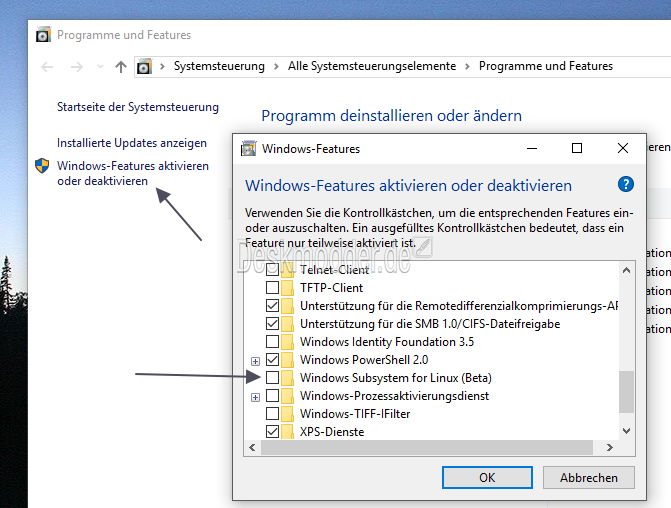Confirm with the OK button
Viewport: 671px width, 508px height.
click(x=487, y=477)
